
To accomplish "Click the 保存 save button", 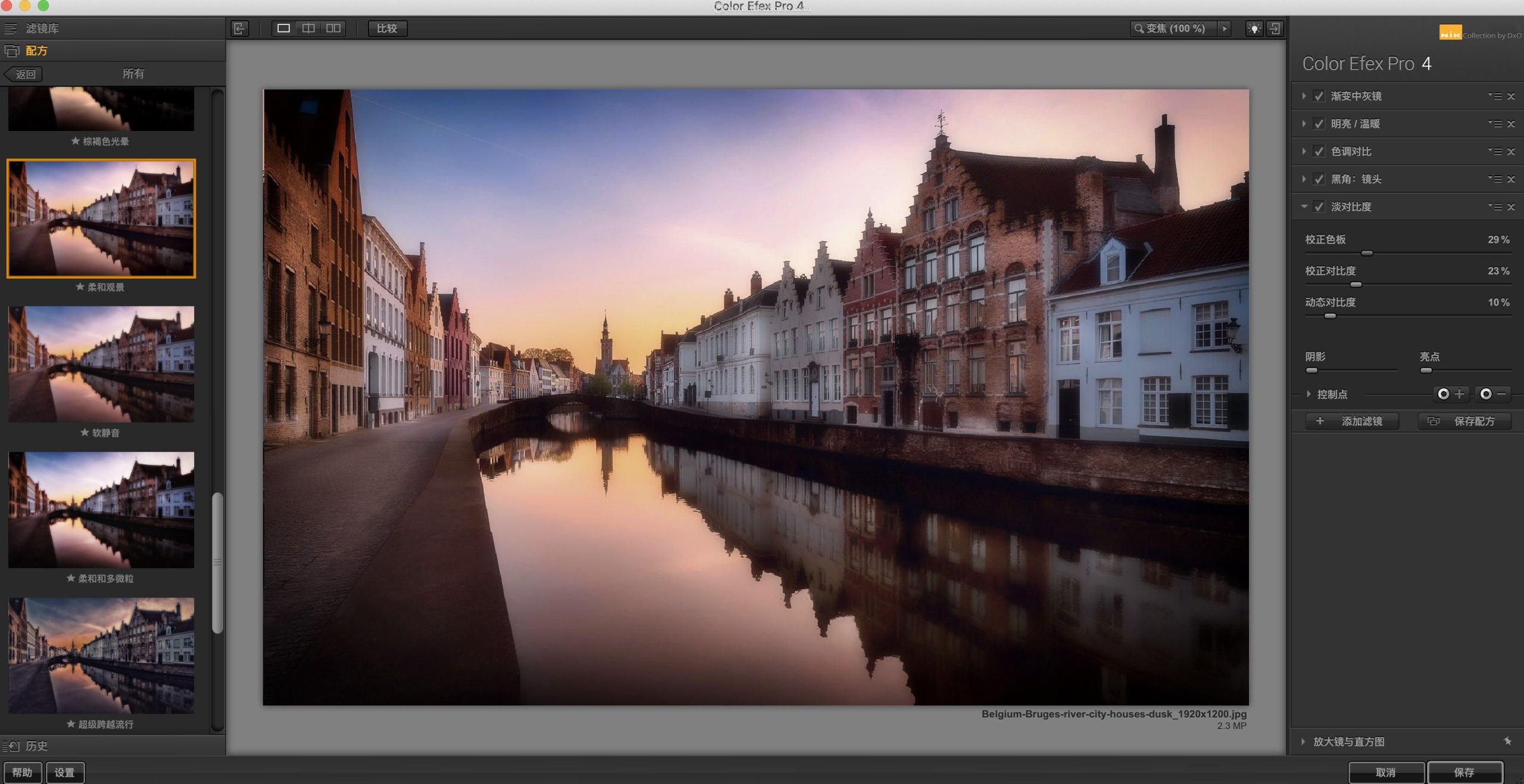I will [1464, 772].
